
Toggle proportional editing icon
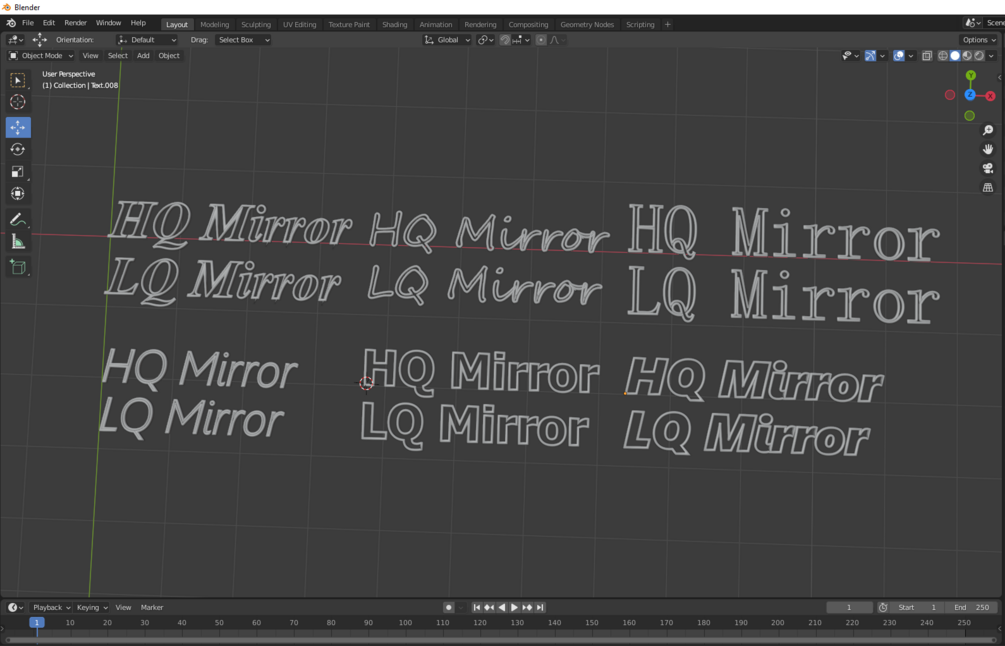coord(541,40)
